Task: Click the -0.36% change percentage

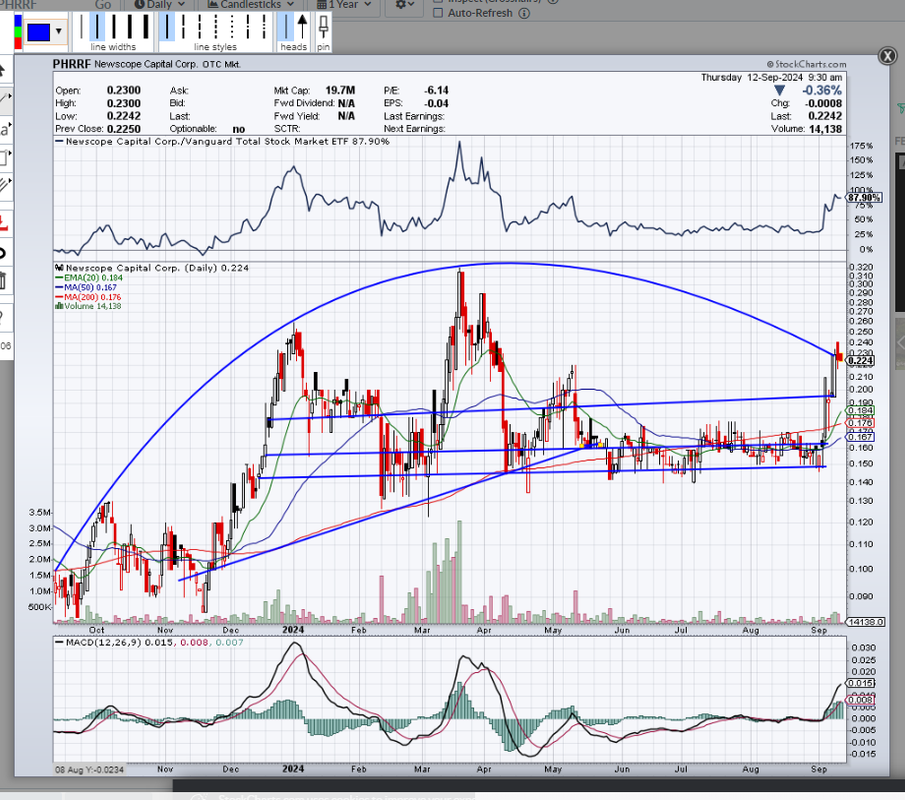Action: 821,91
